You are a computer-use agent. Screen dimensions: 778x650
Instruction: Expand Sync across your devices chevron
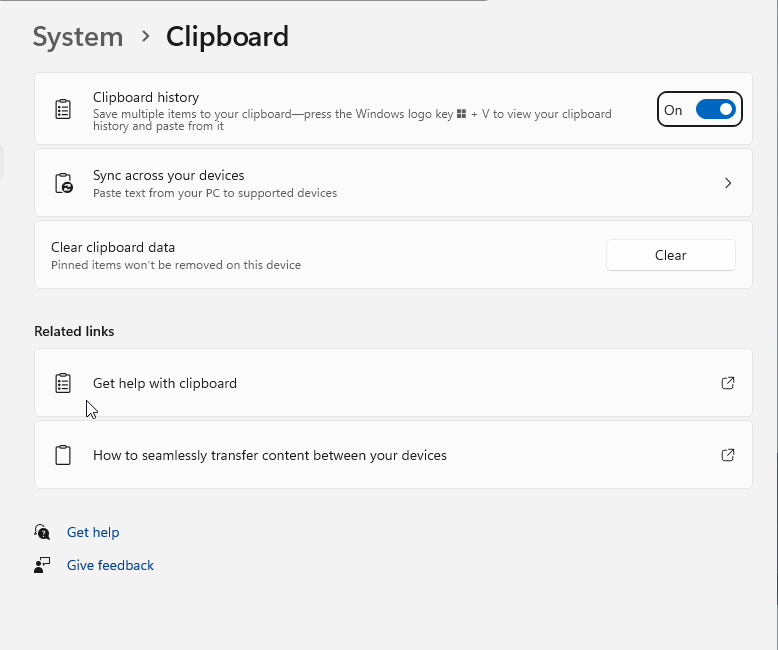click(x=728, y=183)
